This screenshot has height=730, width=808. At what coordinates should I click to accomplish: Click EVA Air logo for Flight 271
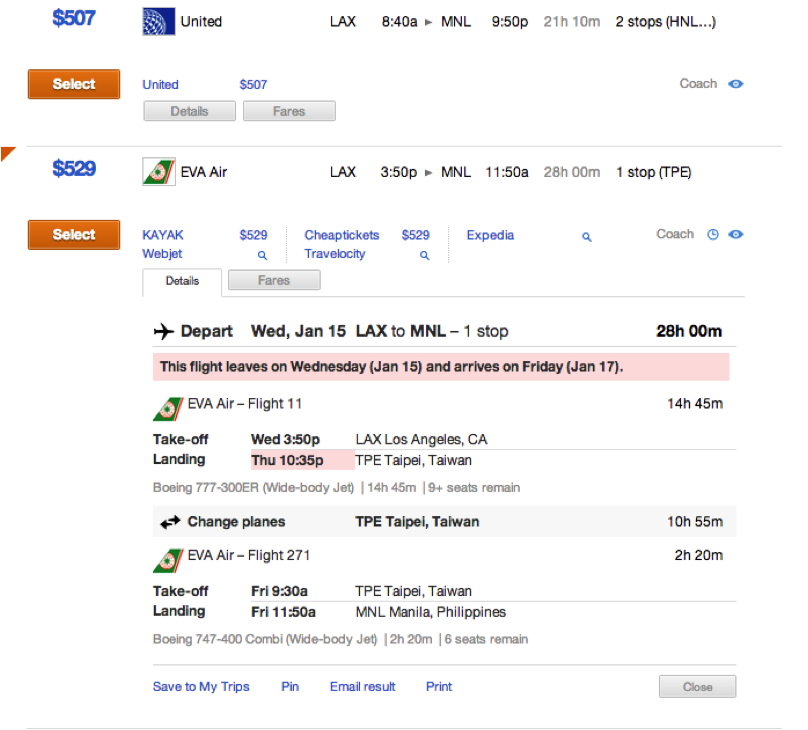coord(167,558)
